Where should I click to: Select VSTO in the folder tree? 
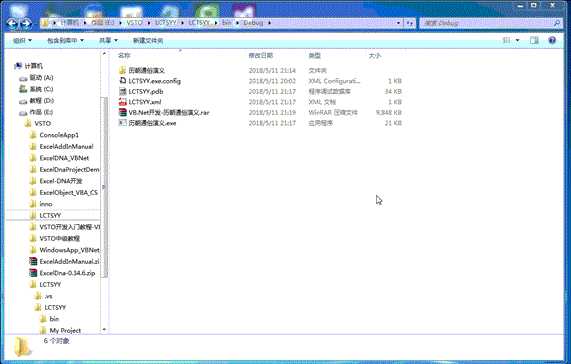pos(43,124)
